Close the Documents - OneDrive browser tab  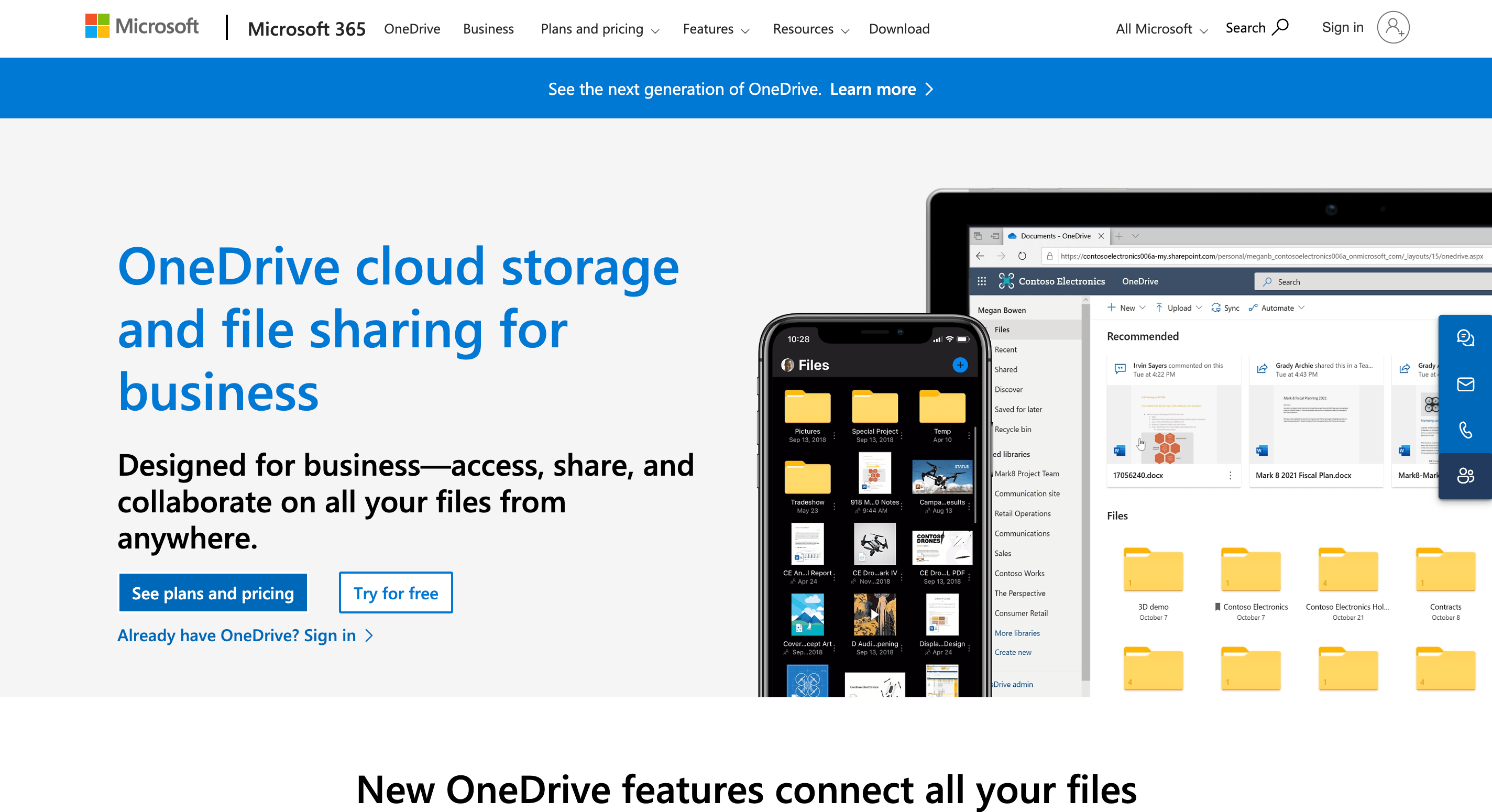1101,236
